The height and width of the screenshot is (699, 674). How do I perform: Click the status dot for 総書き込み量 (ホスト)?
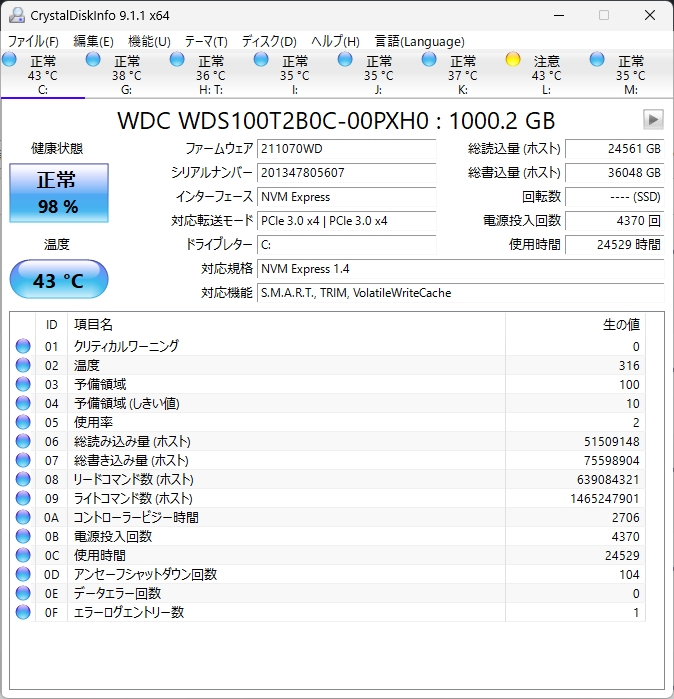(23, 460)
